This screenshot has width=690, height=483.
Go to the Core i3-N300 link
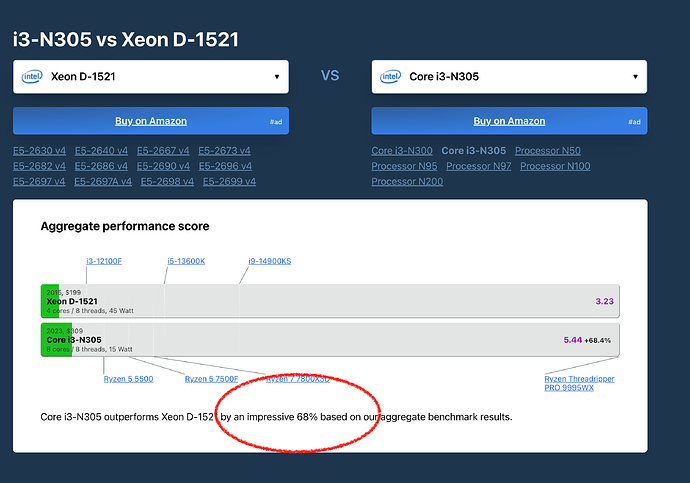coord(402,151)
